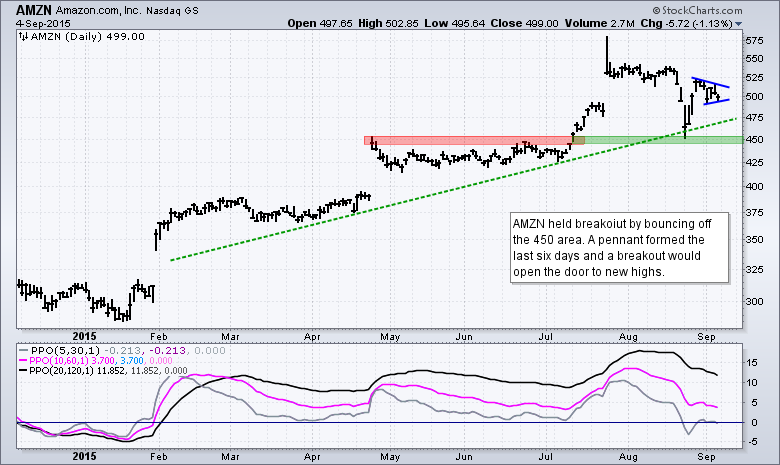Click the Close 499.00 value
The image size is (780, 465).
pos(524,23)
